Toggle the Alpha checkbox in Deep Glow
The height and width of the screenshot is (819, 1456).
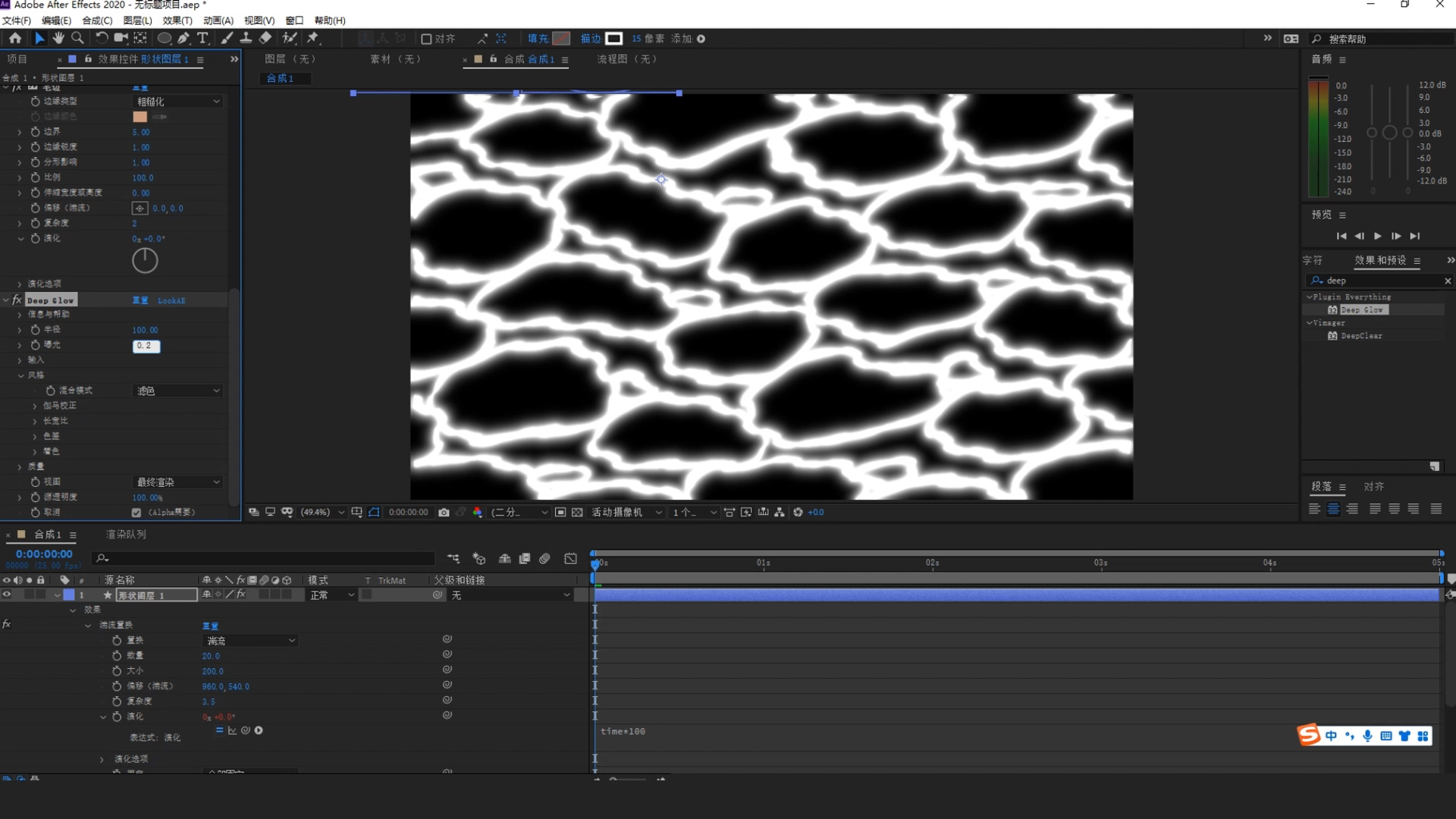coord(136,513)
